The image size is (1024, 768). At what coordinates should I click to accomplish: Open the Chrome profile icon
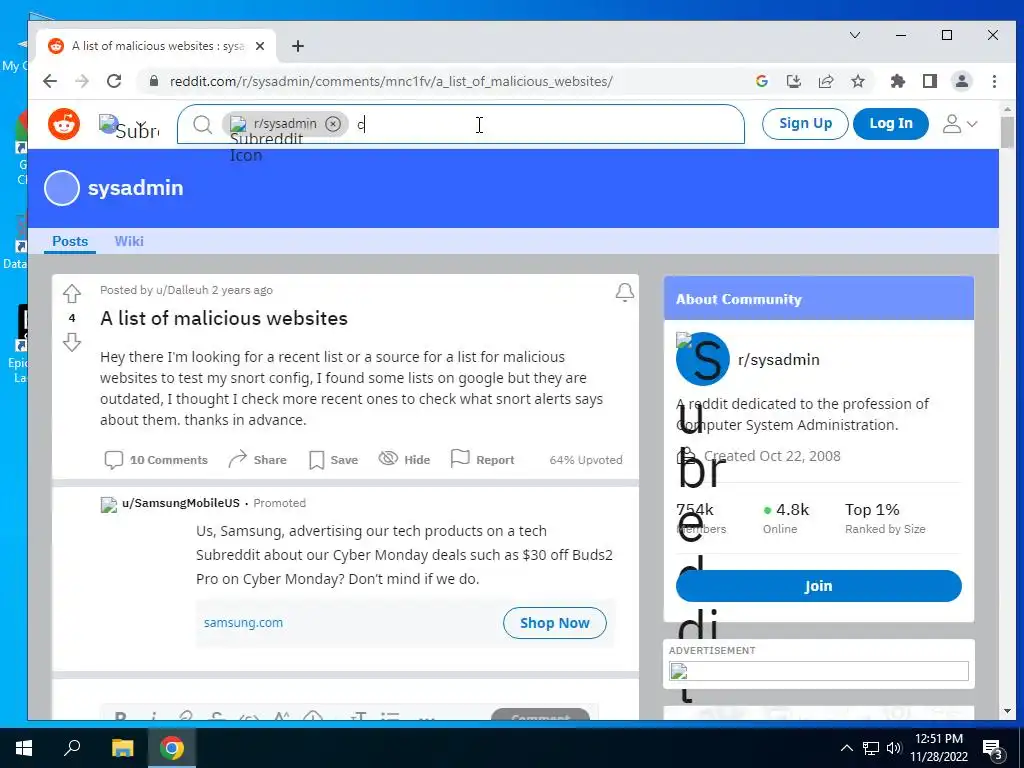coord(962,81)
